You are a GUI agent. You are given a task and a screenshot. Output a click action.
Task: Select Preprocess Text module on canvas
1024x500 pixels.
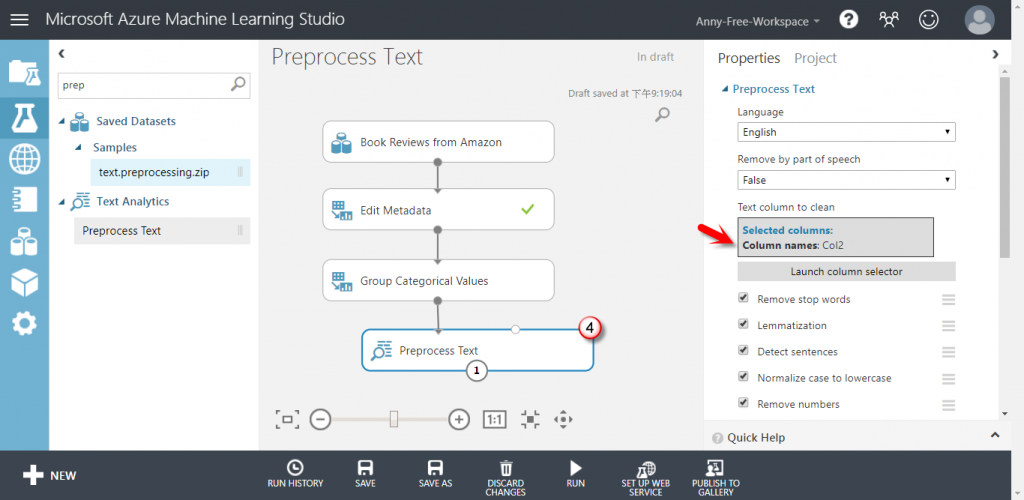click(477, 350)
